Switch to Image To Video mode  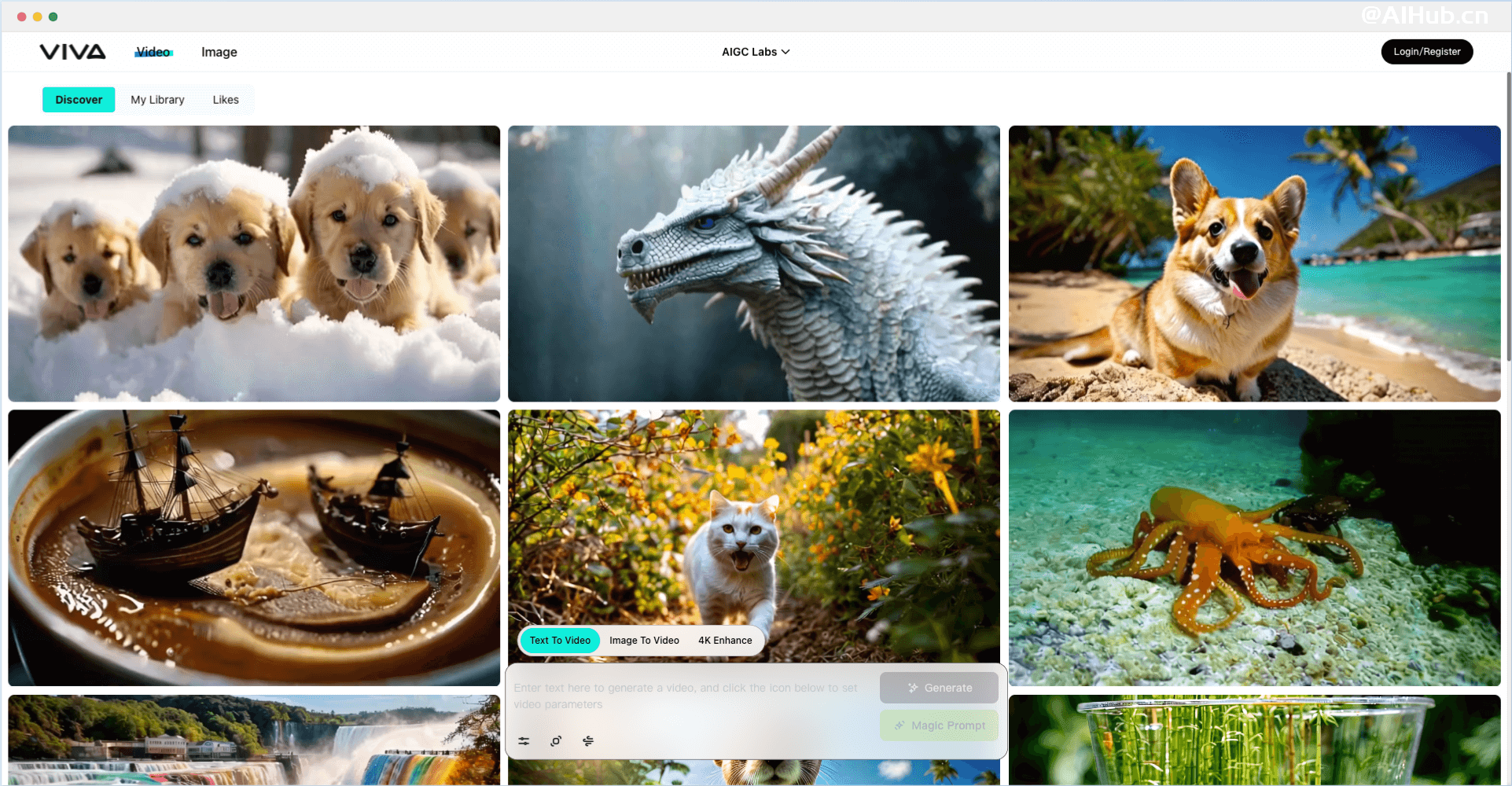(644, 641)
